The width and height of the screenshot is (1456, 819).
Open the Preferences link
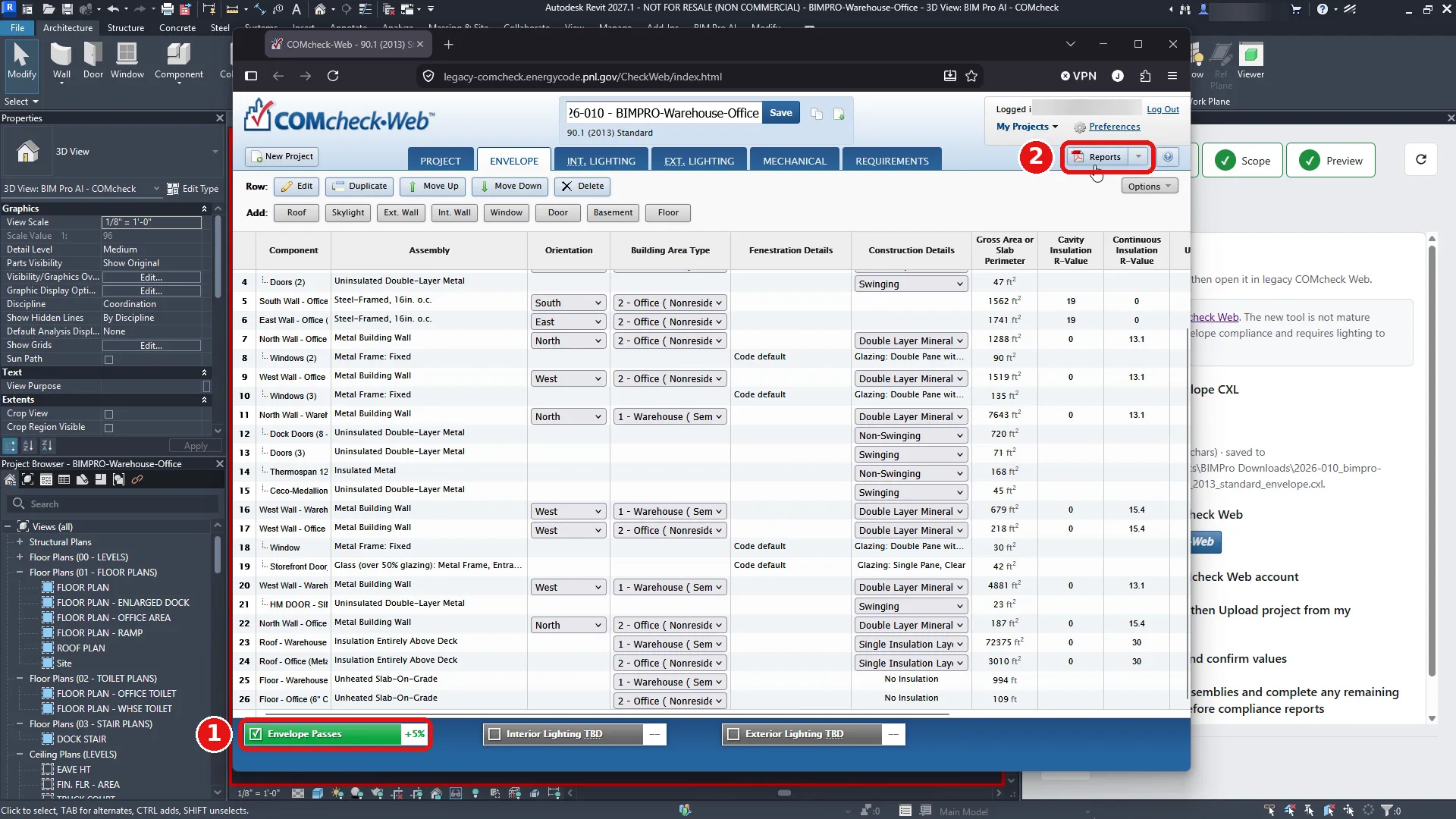[x=1114, y=127]
